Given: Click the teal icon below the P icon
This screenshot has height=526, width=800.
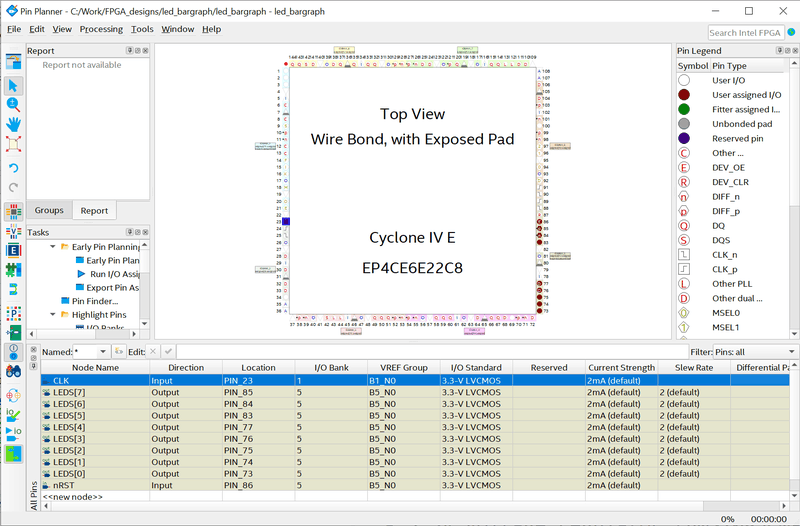Looking at the screenshot, I should pyautogui.click(x=13, y=333).
